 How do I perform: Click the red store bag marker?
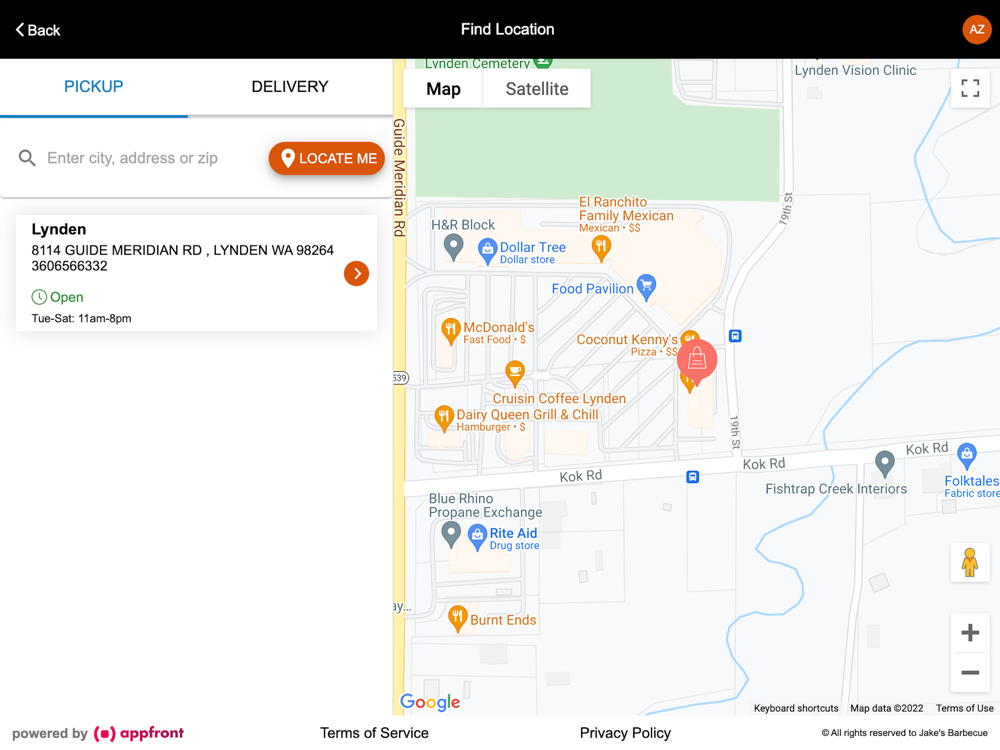click(x=696, y=361)
